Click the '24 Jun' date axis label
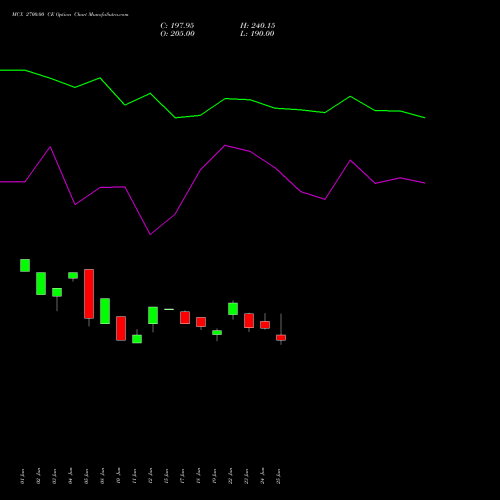Screen dimensions: 500x500 [262, 476]
